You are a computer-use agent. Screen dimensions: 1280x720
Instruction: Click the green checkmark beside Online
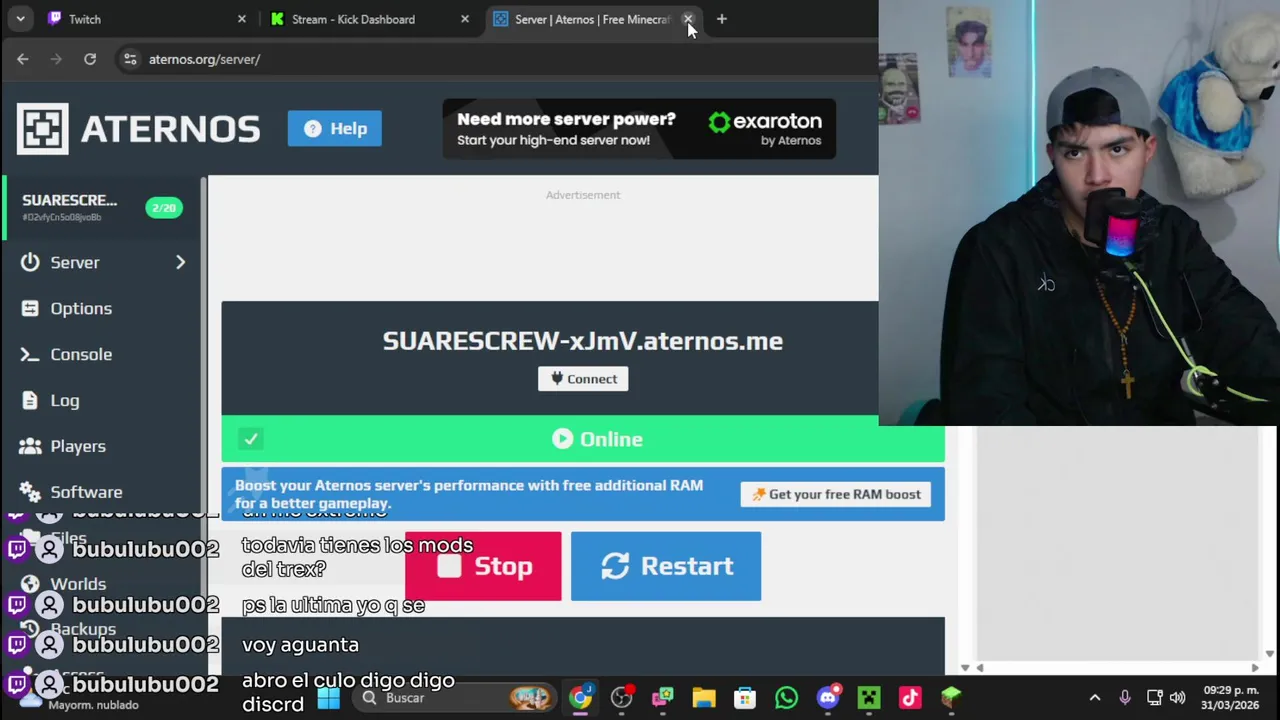coord(251,439)
